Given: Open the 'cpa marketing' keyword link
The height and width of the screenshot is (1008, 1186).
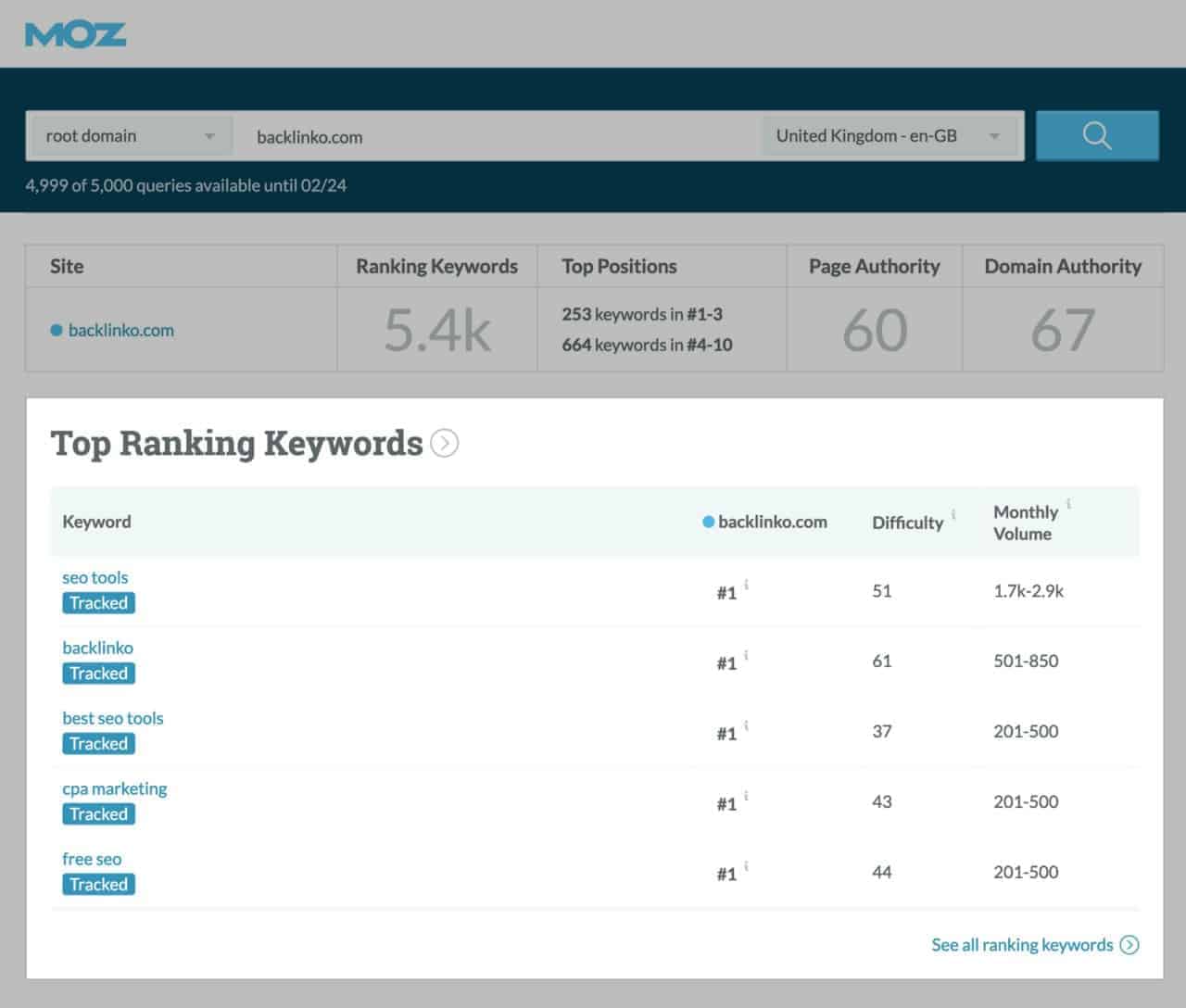Looking at the screenshot, I should pos(115,788).
